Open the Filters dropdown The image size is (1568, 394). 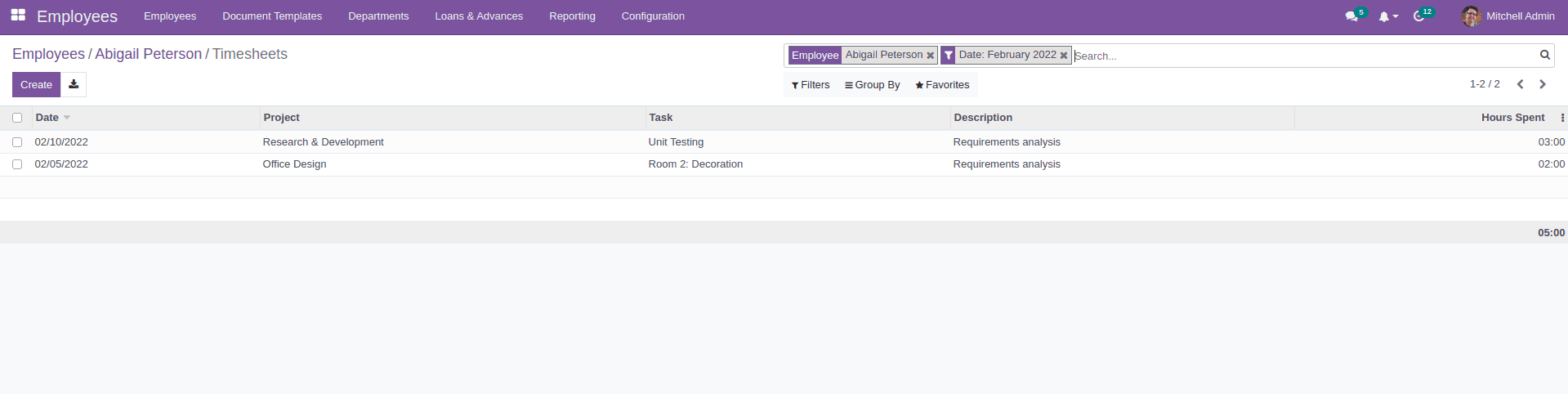coord(811,85)
